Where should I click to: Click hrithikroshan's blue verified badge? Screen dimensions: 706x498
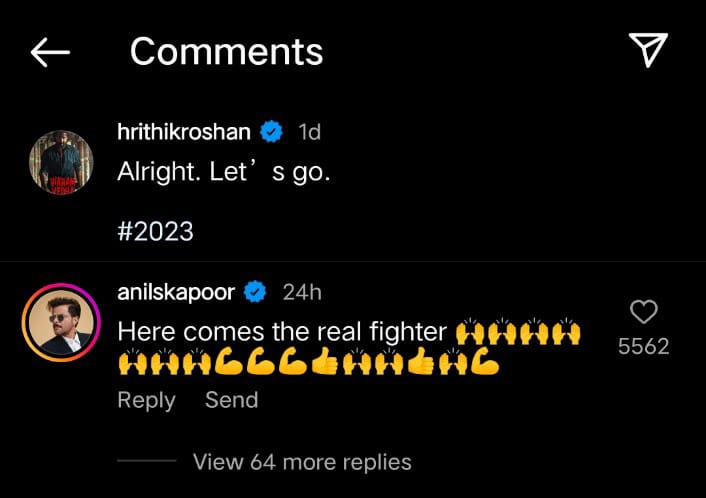[x=272, y=132]
